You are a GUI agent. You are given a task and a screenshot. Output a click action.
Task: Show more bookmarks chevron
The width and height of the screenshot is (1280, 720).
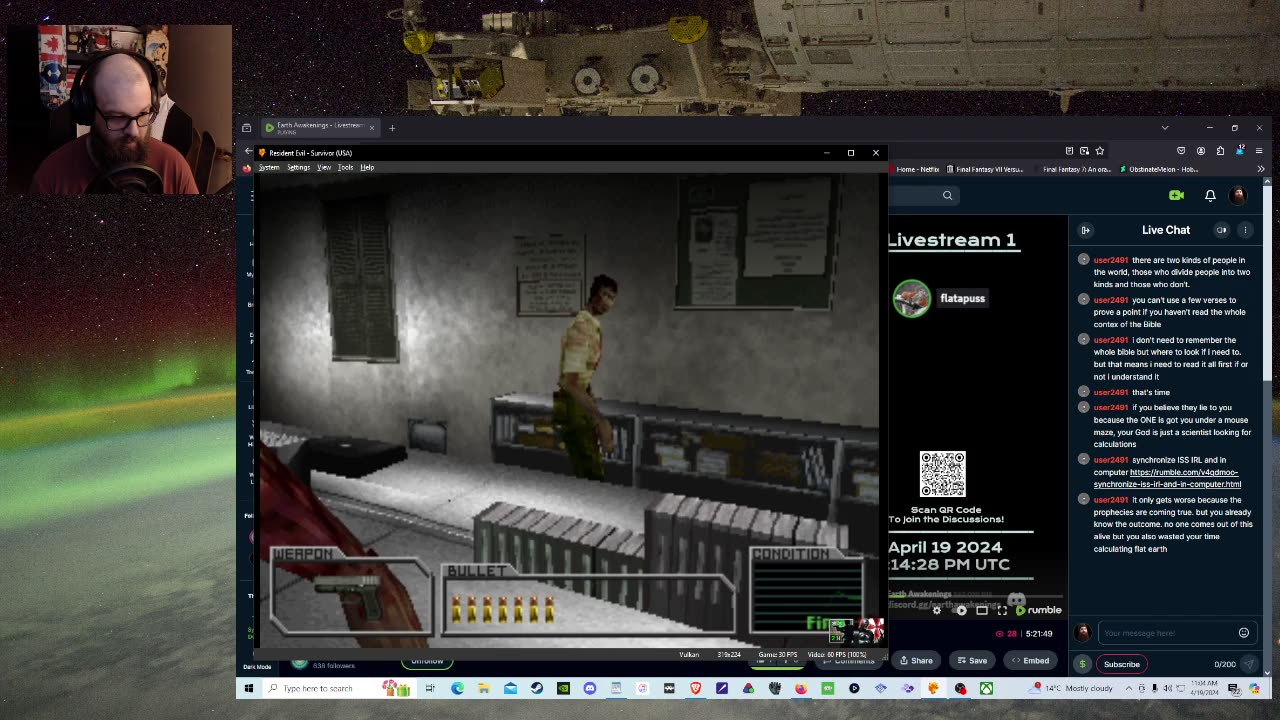pos(1260,169)
